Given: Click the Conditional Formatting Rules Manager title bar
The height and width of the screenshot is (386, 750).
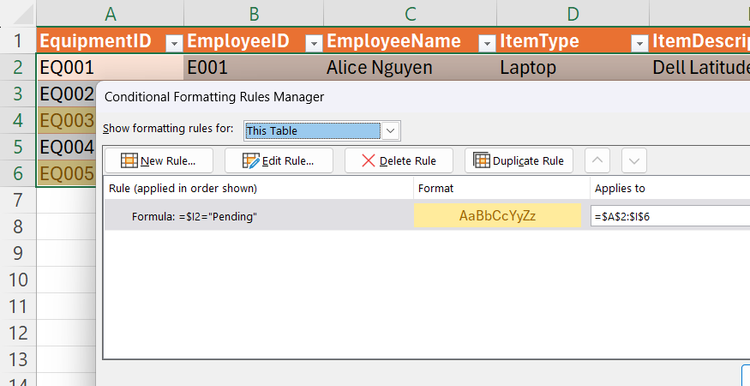Looking at the screenshot, I should tap(423, 97).
